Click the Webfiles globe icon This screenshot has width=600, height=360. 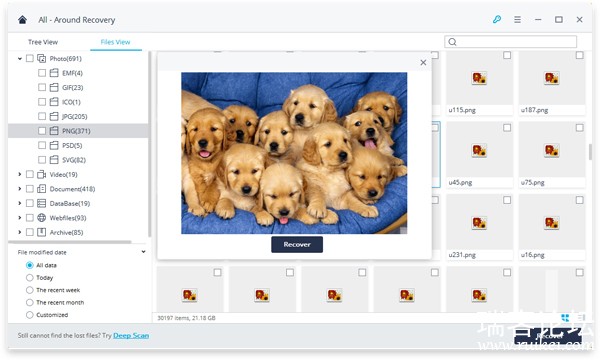tap(41, 218)
